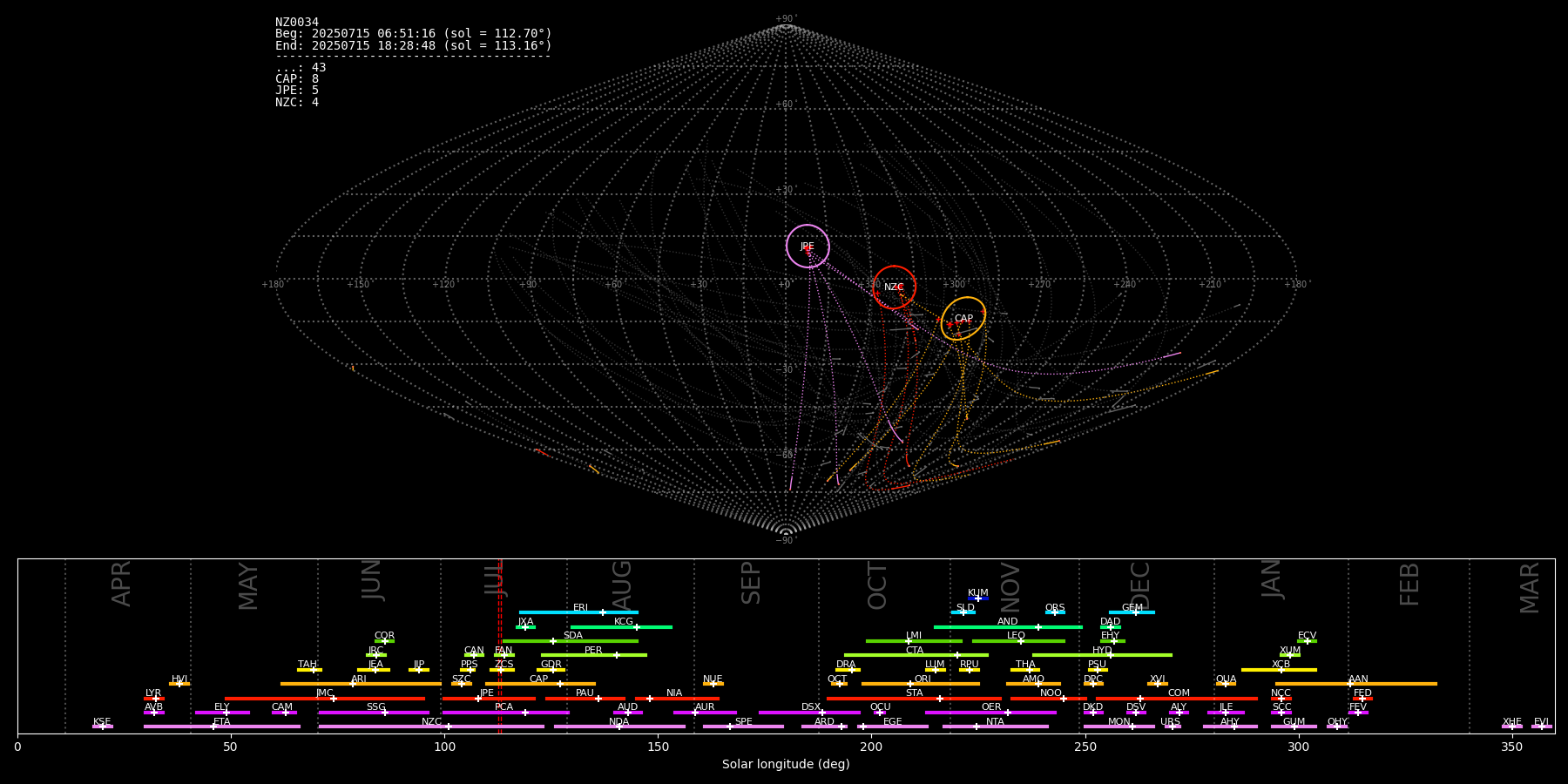The width and height of the screenshot is (1568, 784).
Task: Click the FEB month label
Action: [x=1409, y=585]
